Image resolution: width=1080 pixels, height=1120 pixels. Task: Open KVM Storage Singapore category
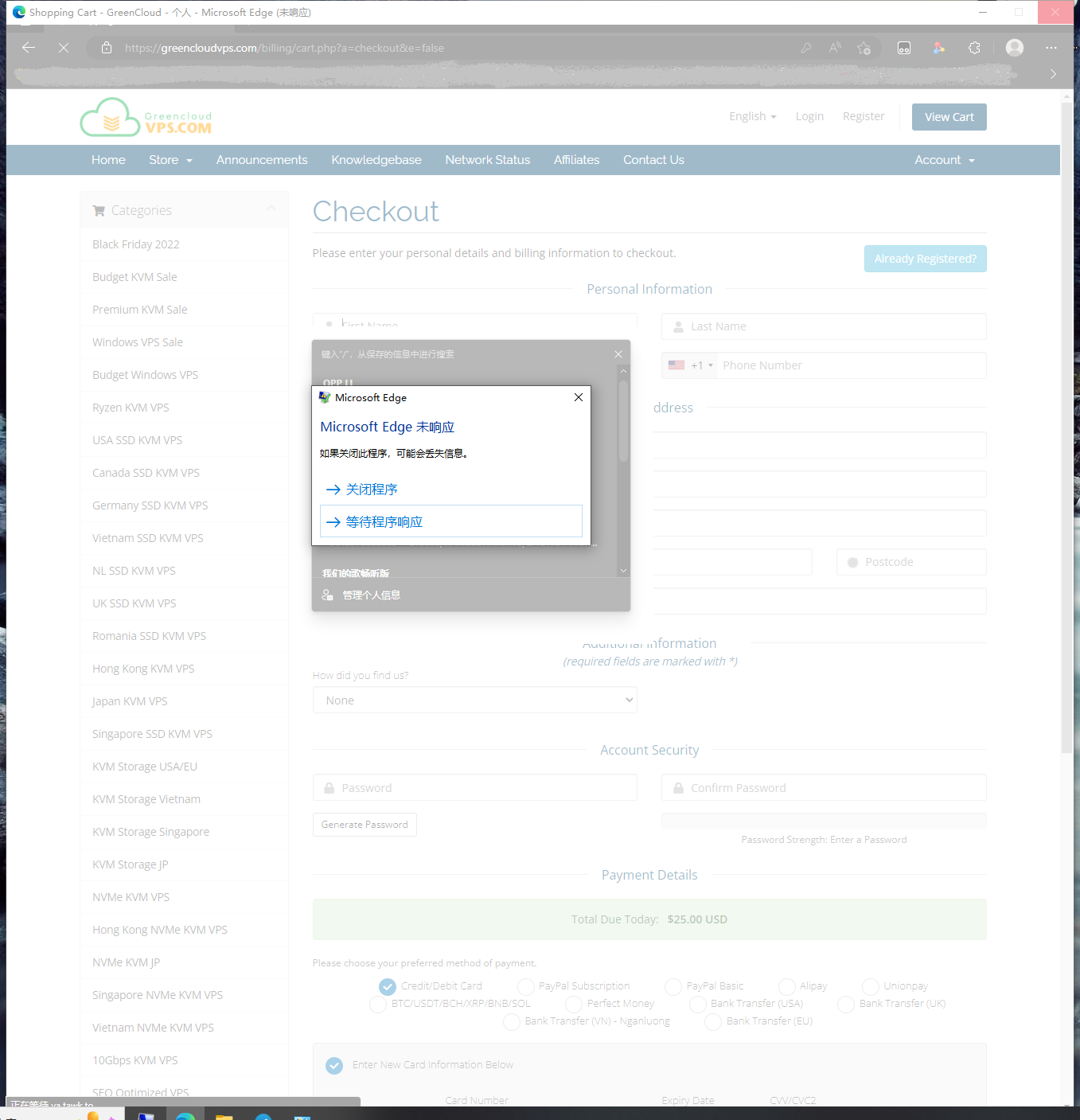click(x=151, y=832)
